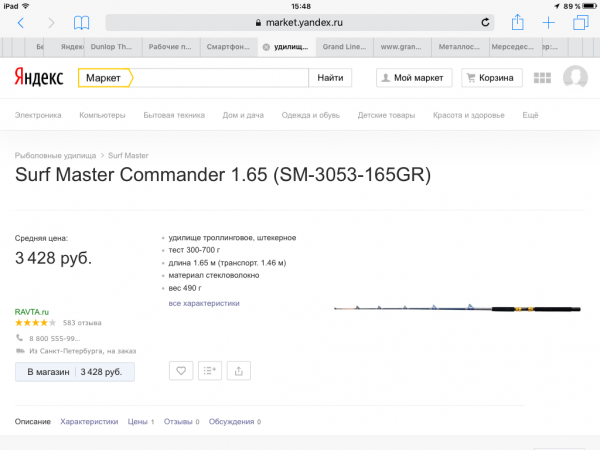Switch to the Grand Line... tab

[344, 47]
